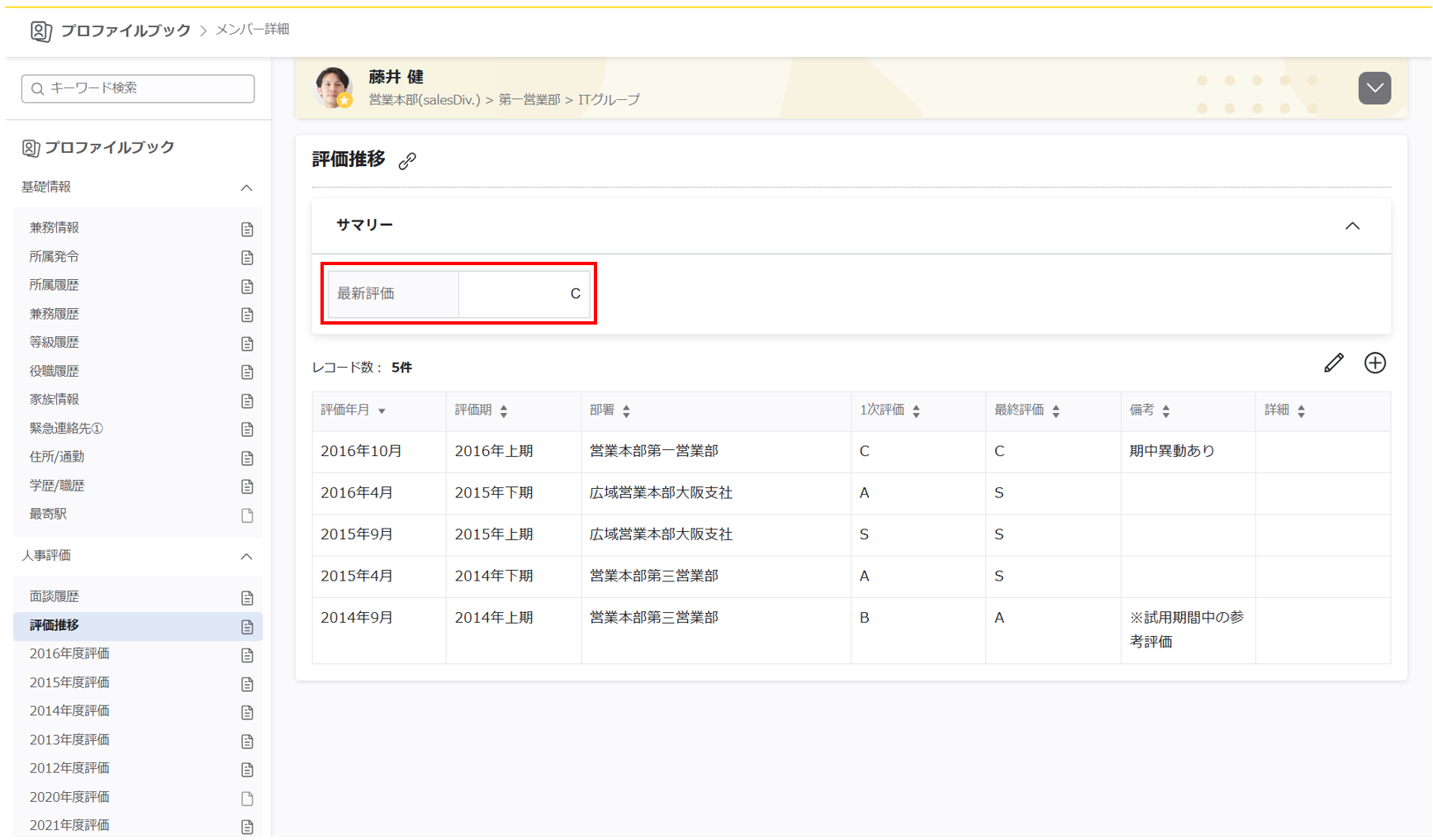Open the document icon for 住所/通勤
Image resolution: width=1433 pixels, height=840 pixels.
coord(247,458)
